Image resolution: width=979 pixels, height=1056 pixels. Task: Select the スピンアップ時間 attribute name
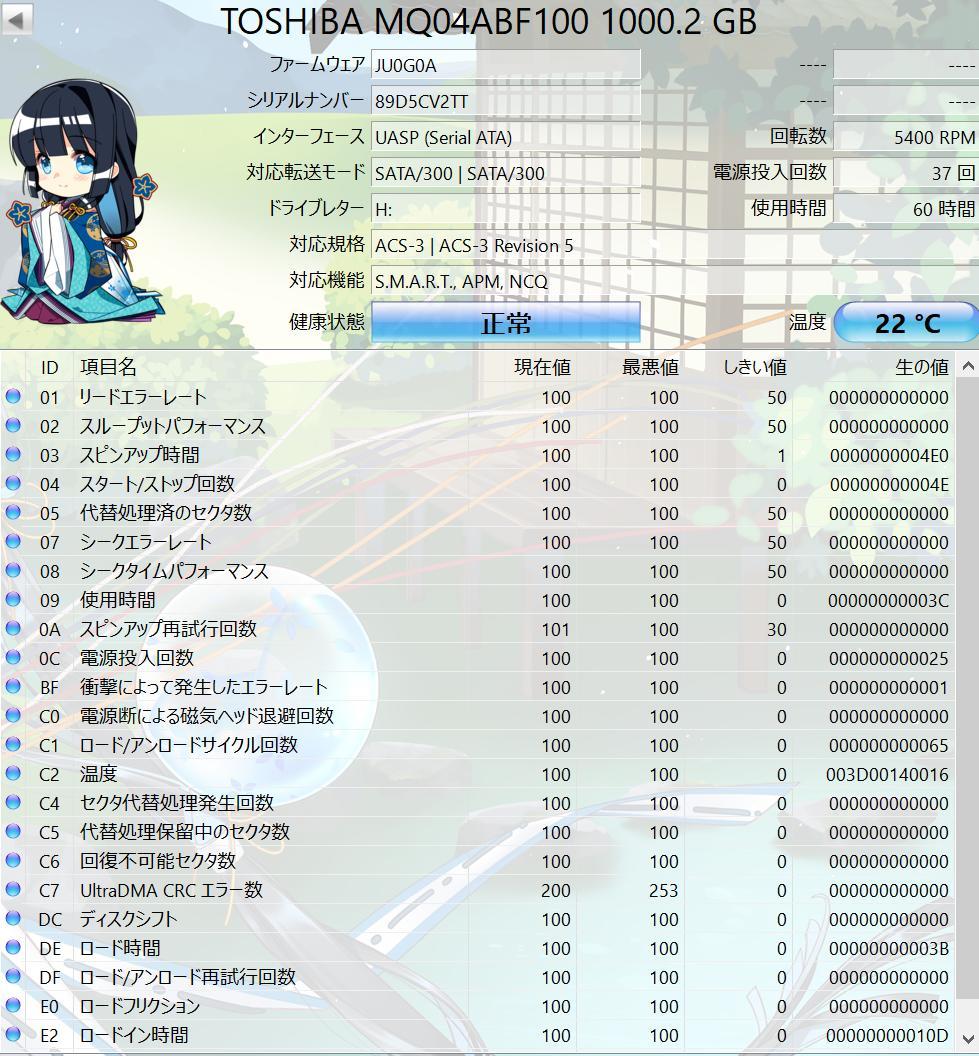(139, 455)
